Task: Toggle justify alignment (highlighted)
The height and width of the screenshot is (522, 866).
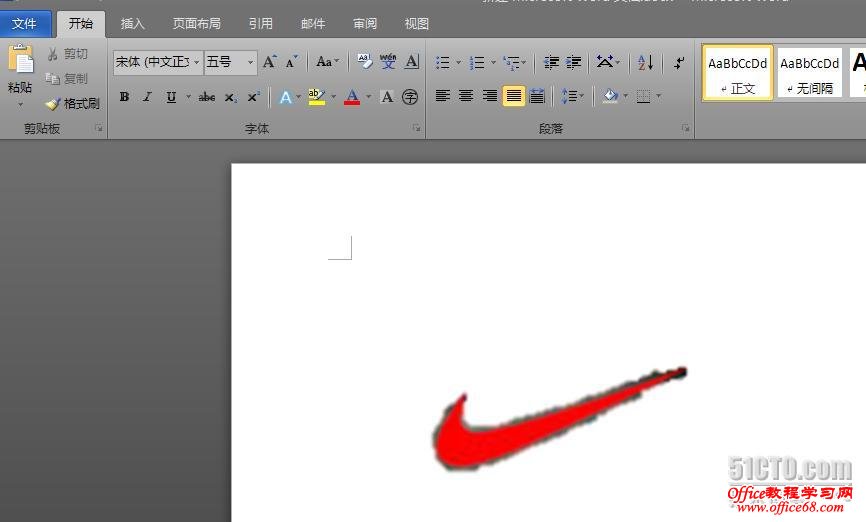Action: (514, 96)
